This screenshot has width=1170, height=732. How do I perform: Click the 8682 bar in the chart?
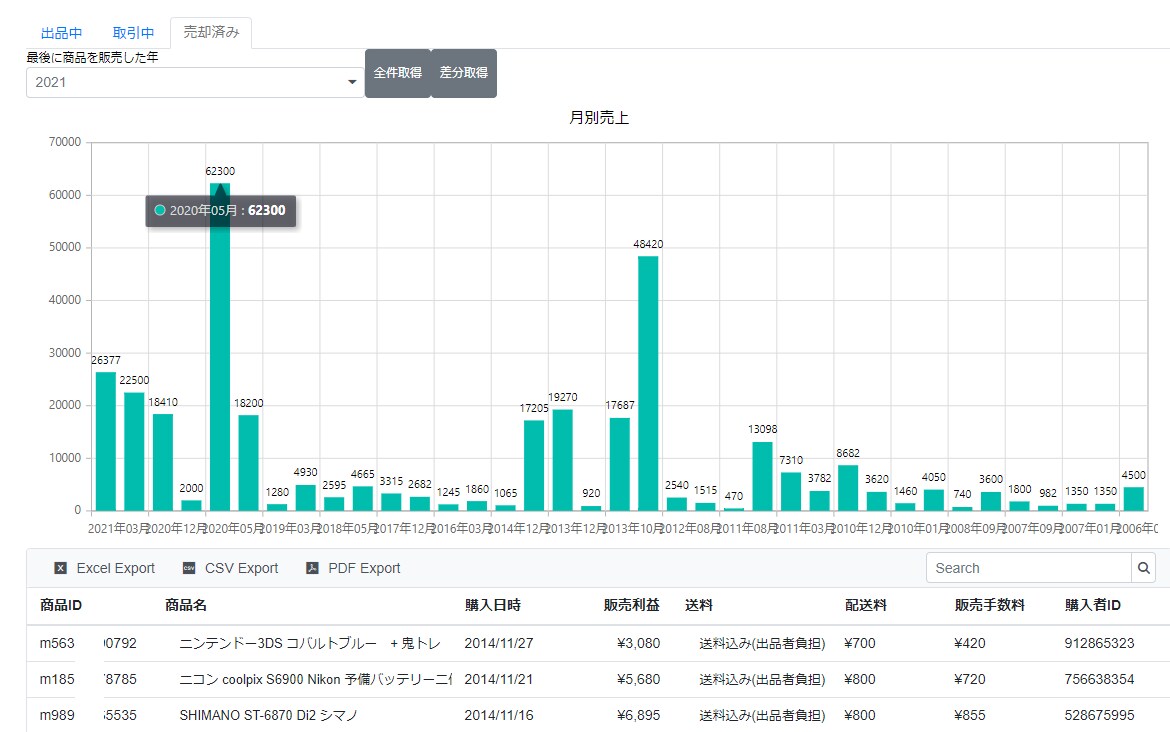click(848, 488)
